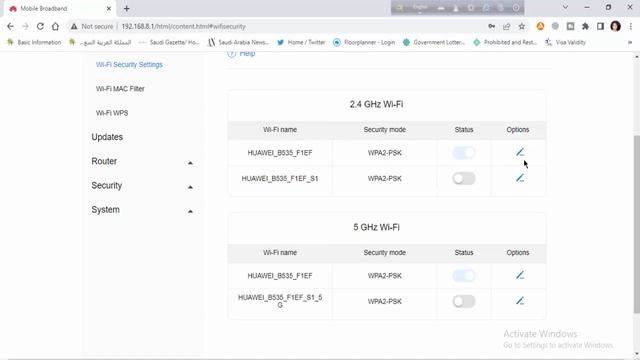
Task: Edit the HUAWEI_B535_F1EF_S1_5G network
Action: point(520,301)
